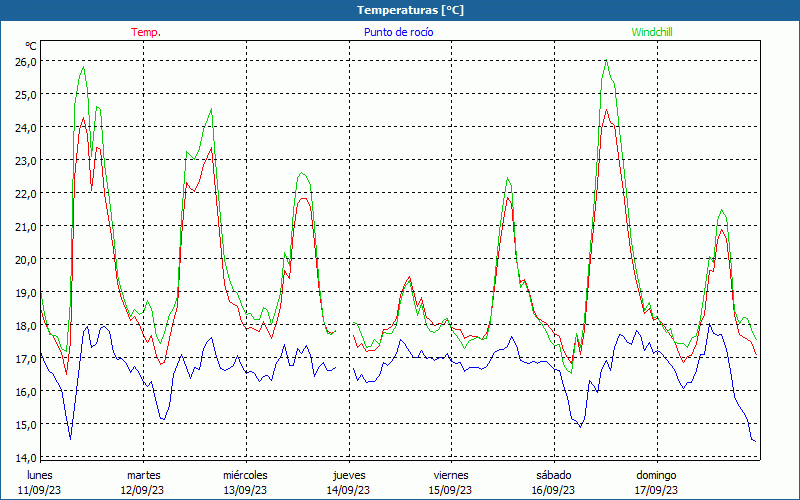Click the '20,0' y-axis value
The image size is (800, 500).
tap(27, 260)
